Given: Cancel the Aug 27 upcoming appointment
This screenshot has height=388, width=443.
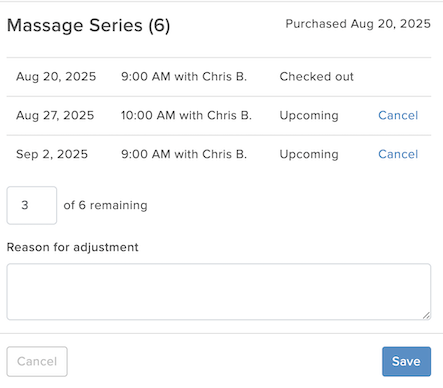Looking at the screenshot, I should pos(398,115).
